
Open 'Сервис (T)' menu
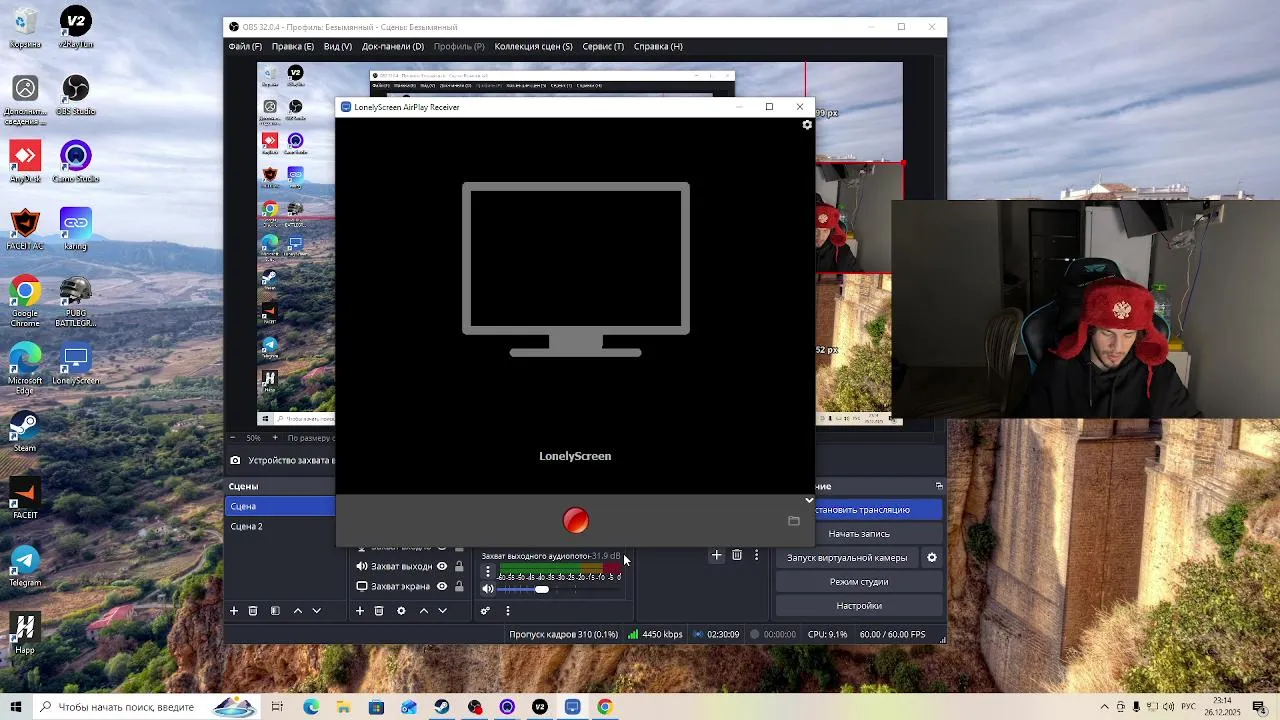pyautogui.click(x=603, y=46)
